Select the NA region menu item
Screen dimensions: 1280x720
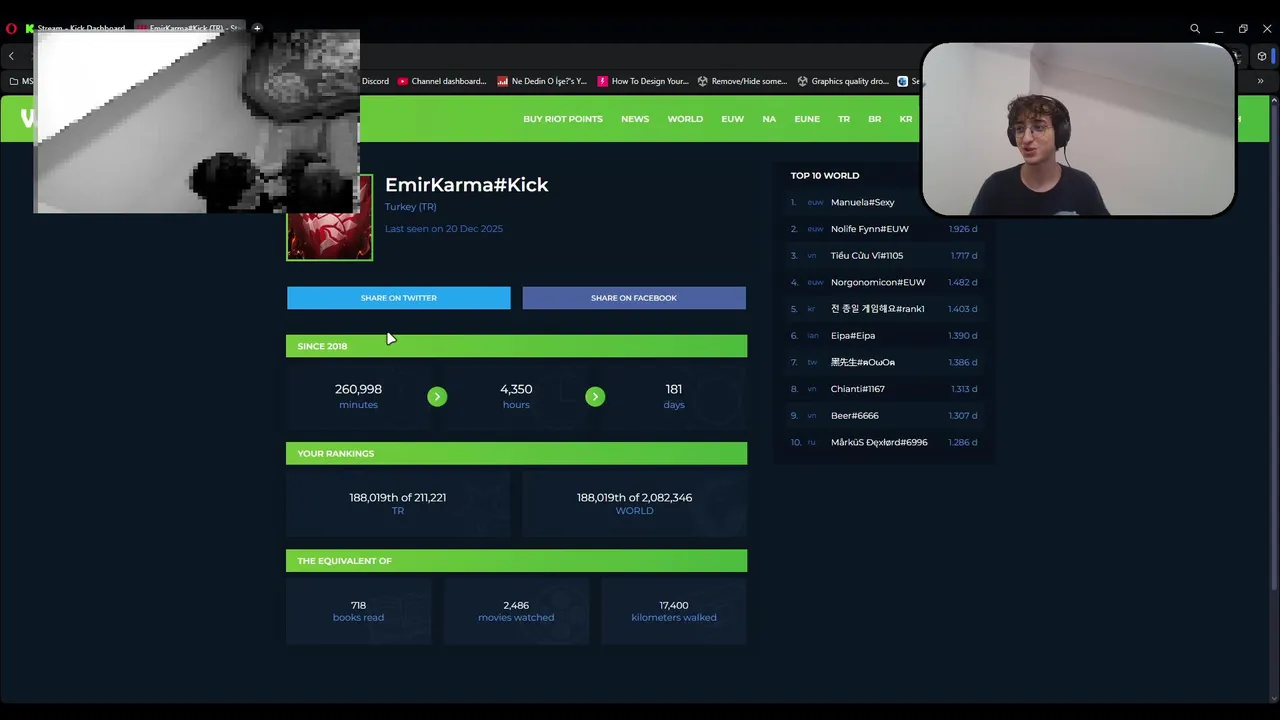(769, 119)
